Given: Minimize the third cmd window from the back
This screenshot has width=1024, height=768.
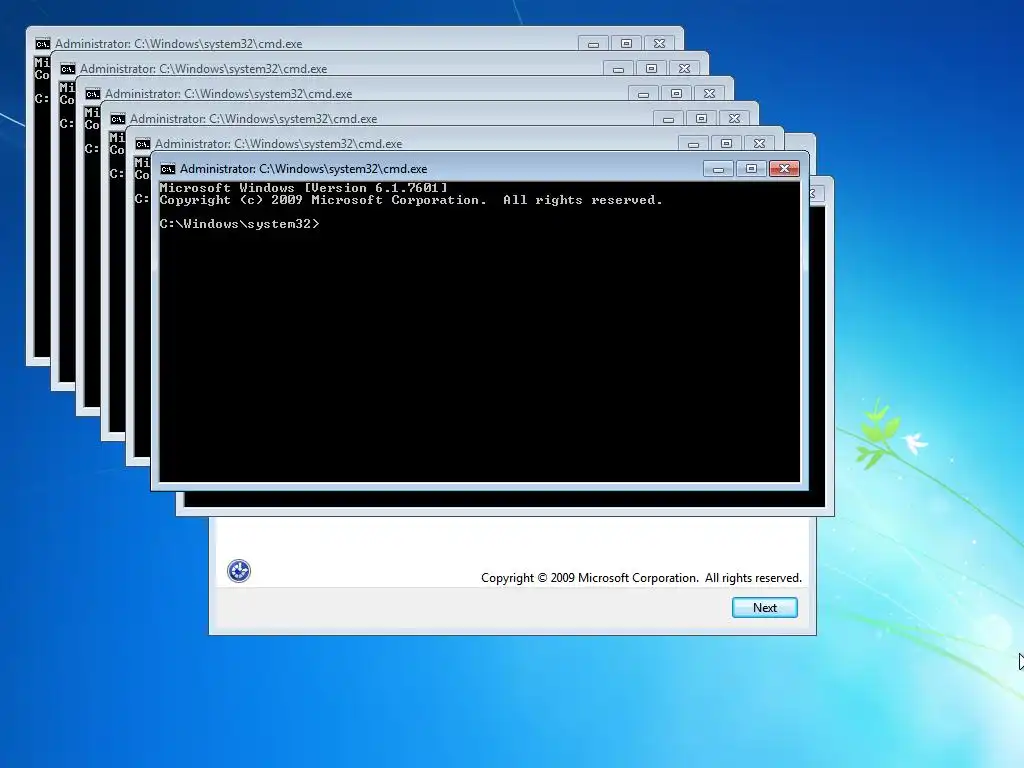Looking at the screenshot, I should [643, 94].
